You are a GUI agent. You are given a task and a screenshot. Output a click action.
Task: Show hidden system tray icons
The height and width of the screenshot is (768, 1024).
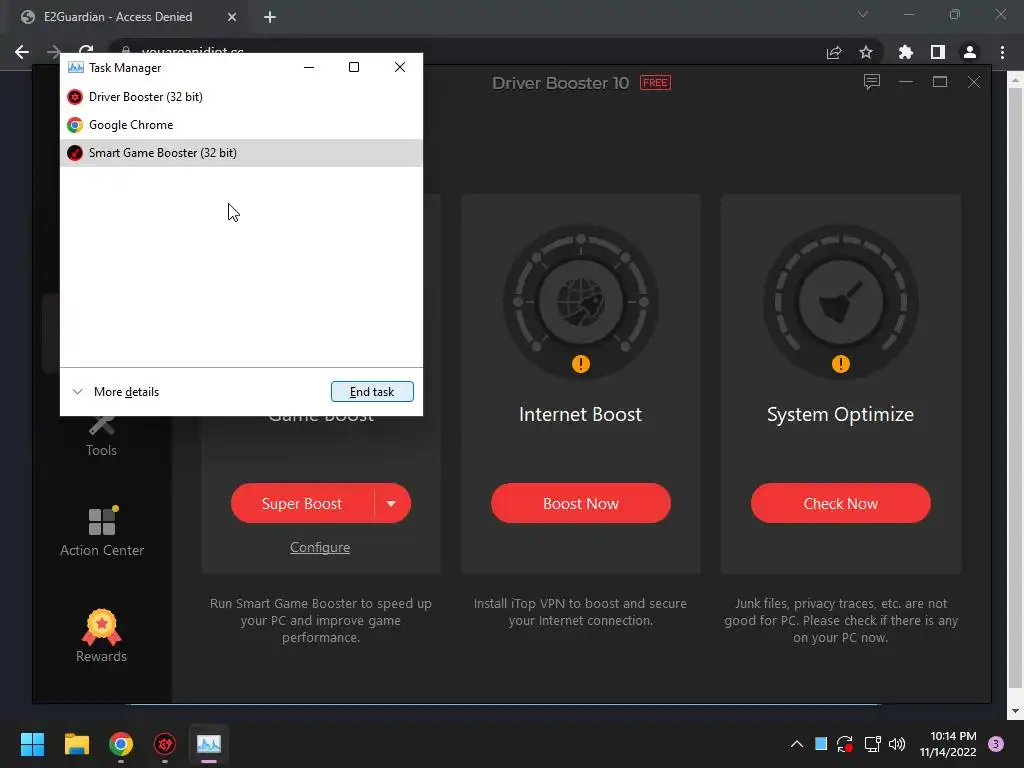point(797,744)
